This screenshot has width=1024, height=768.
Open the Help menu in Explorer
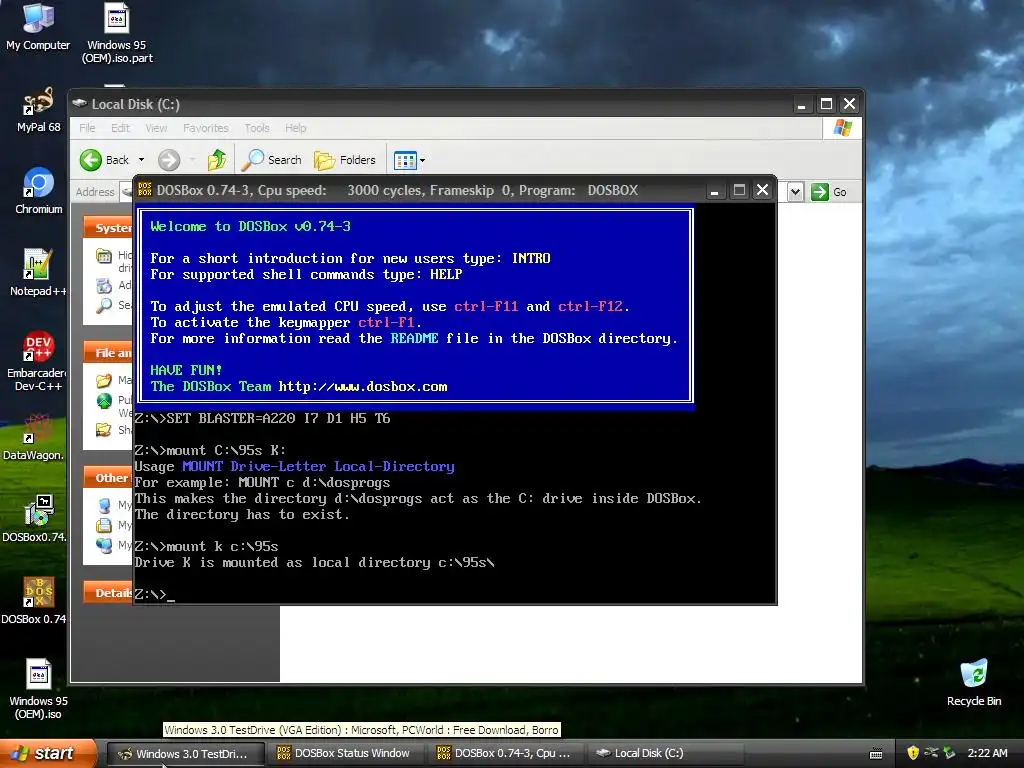(x=295, y=128)
